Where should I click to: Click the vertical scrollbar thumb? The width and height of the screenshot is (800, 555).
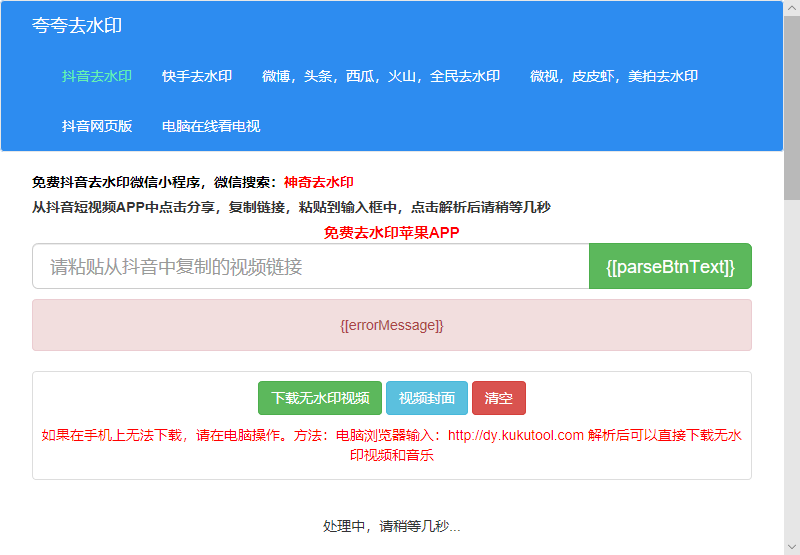pyautogui.click(x=792, y=108)
